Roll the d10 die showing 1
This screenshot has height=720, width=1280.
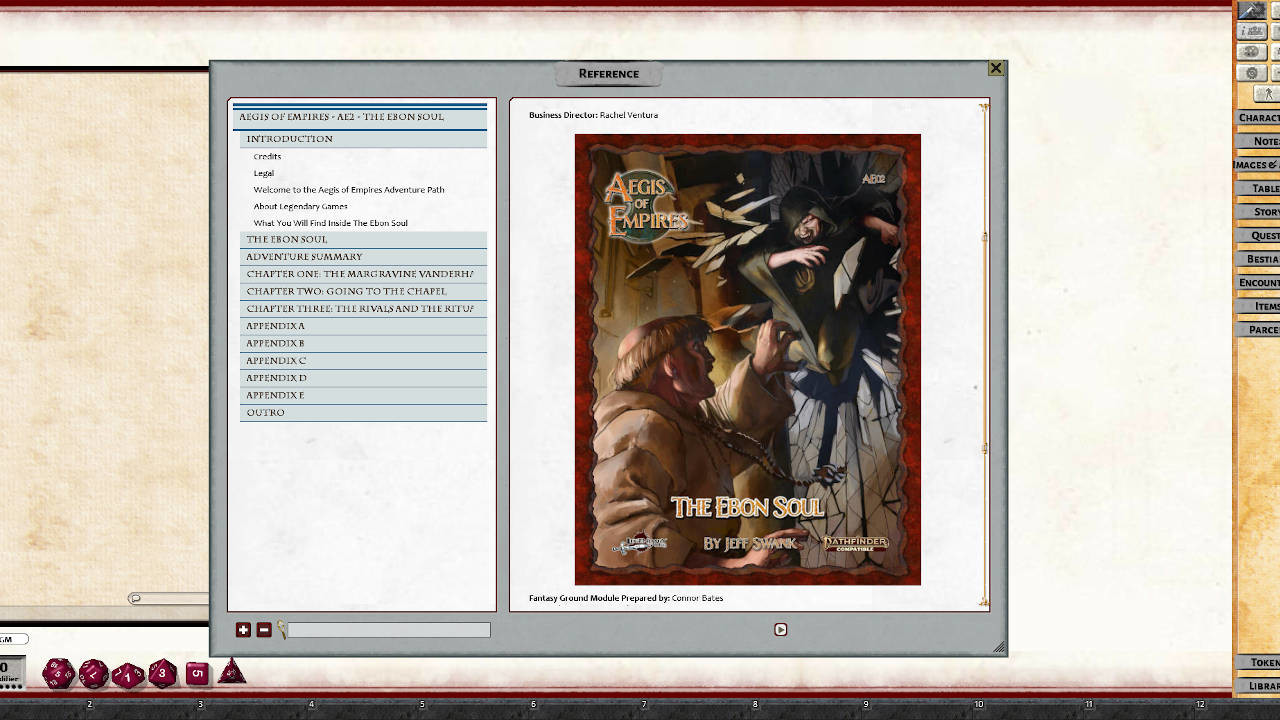(127, 675)
